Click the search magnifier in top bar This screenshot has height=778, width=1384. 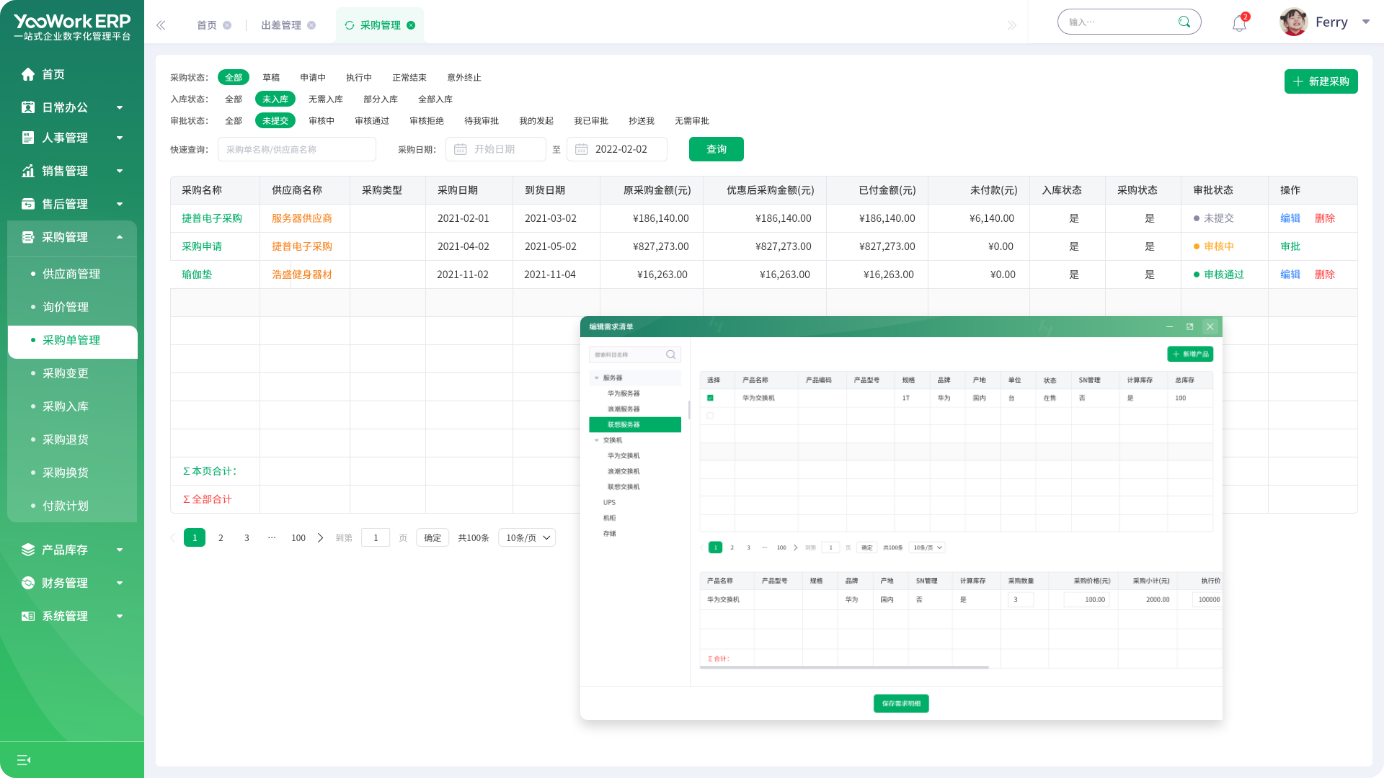pyautogui.click(x=1184, y=22)
